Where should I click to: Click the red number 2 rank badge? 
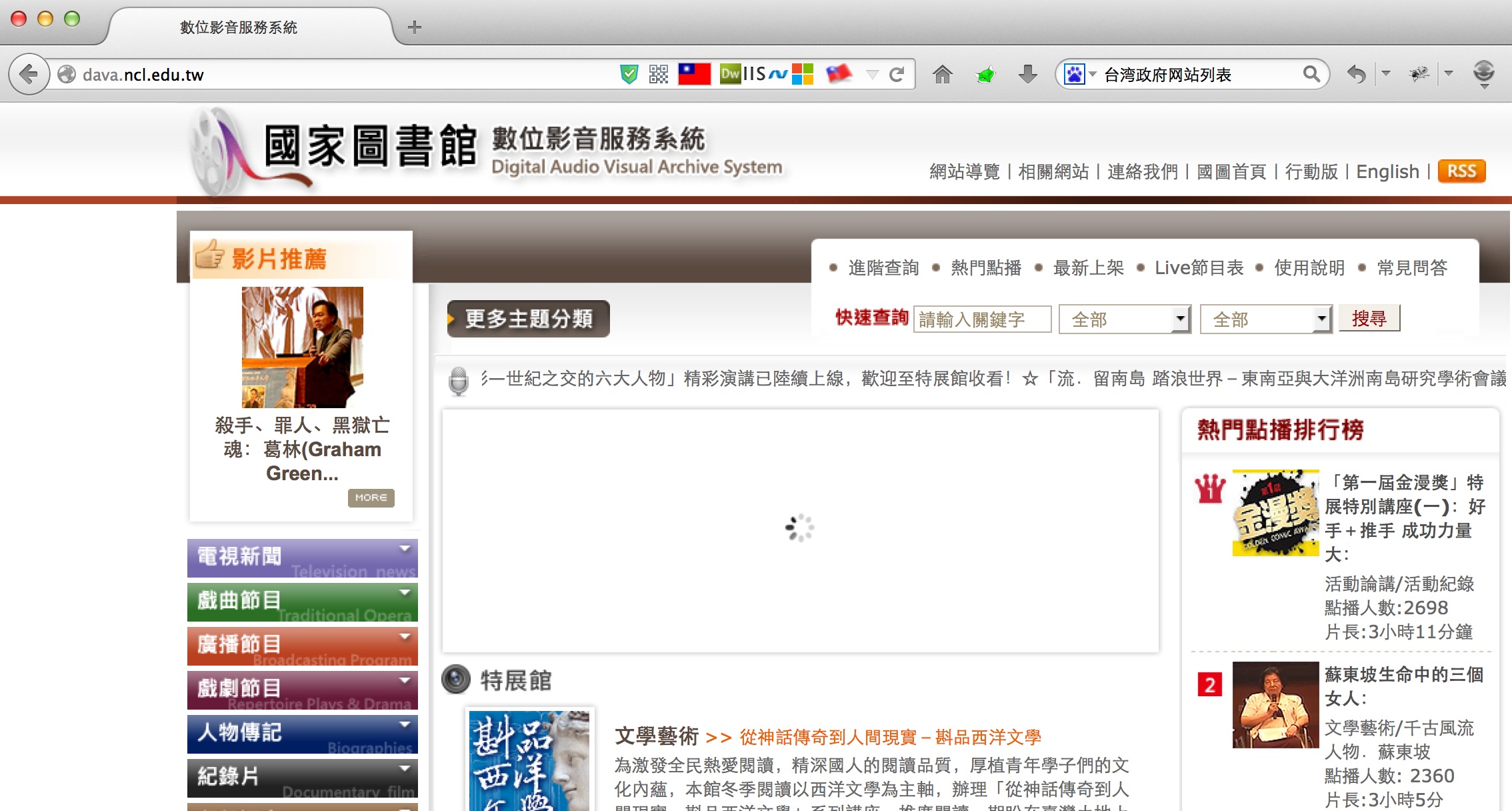[x=1210, y=685]
